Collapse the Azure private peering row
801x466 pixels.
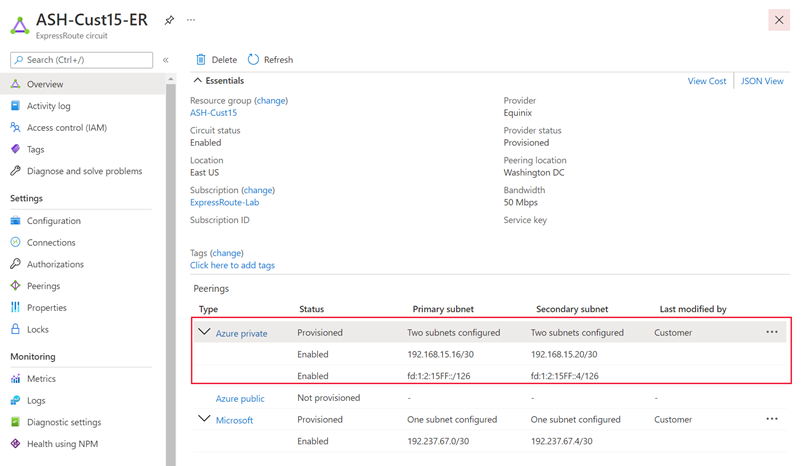[x=205, y=332]
